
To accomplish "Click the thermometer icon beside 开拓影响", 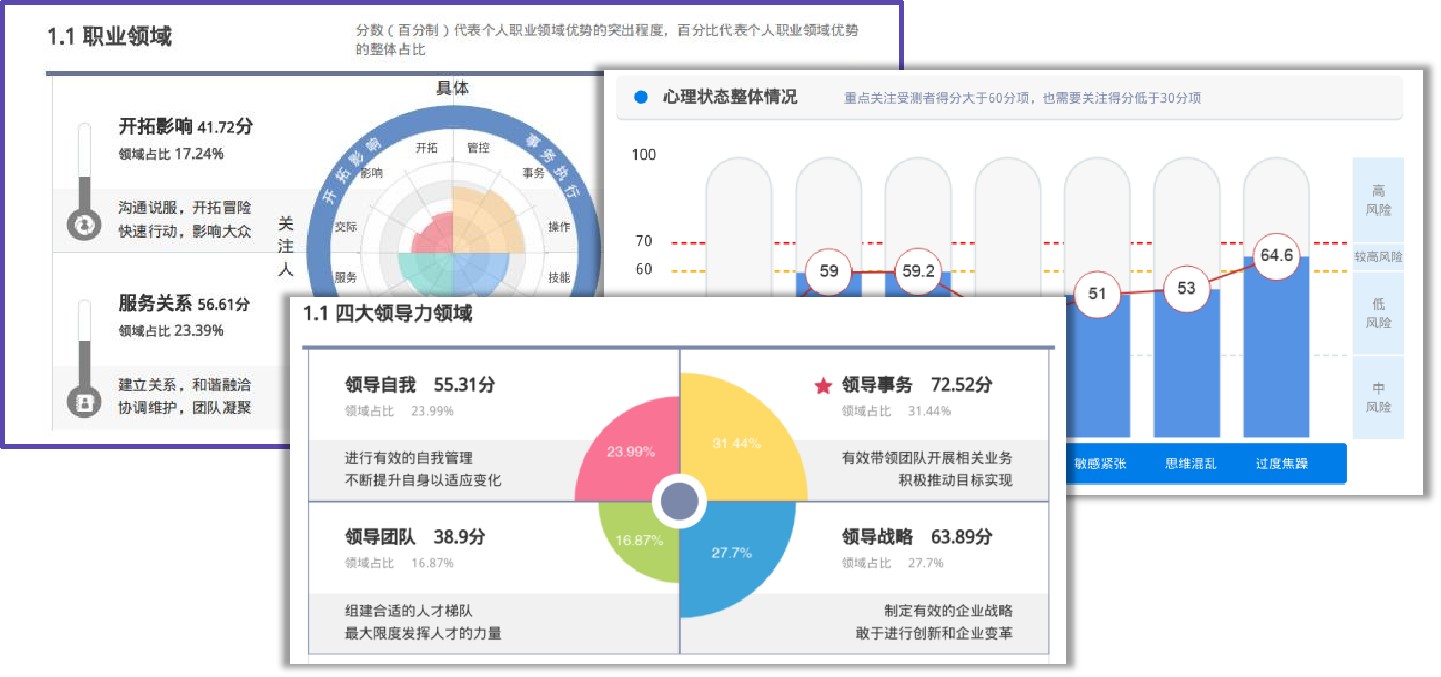I will pos(84,182).
